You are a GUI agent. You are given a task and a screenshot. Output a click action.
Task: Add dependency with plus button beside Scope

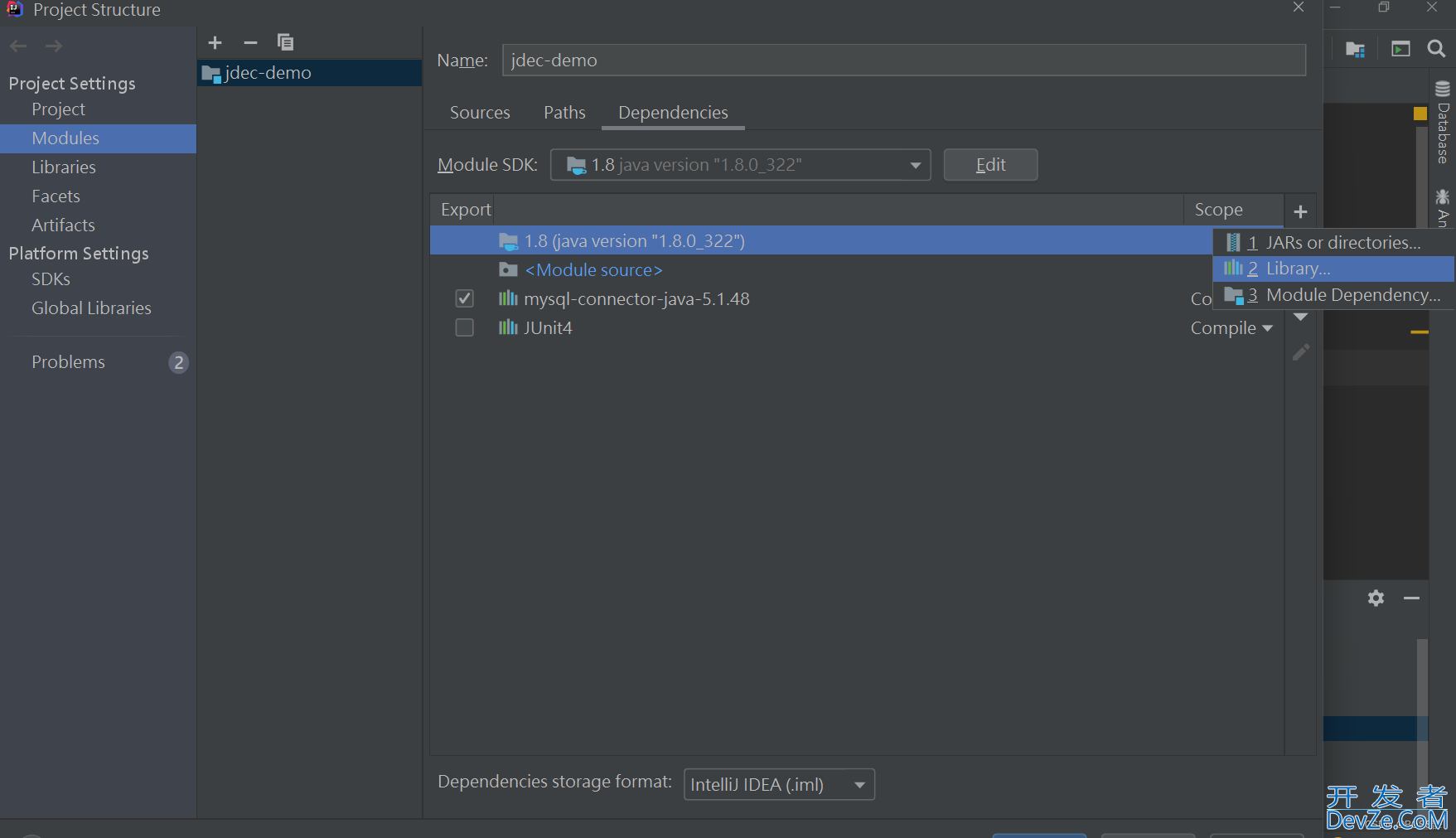[x=1300, y=211]
